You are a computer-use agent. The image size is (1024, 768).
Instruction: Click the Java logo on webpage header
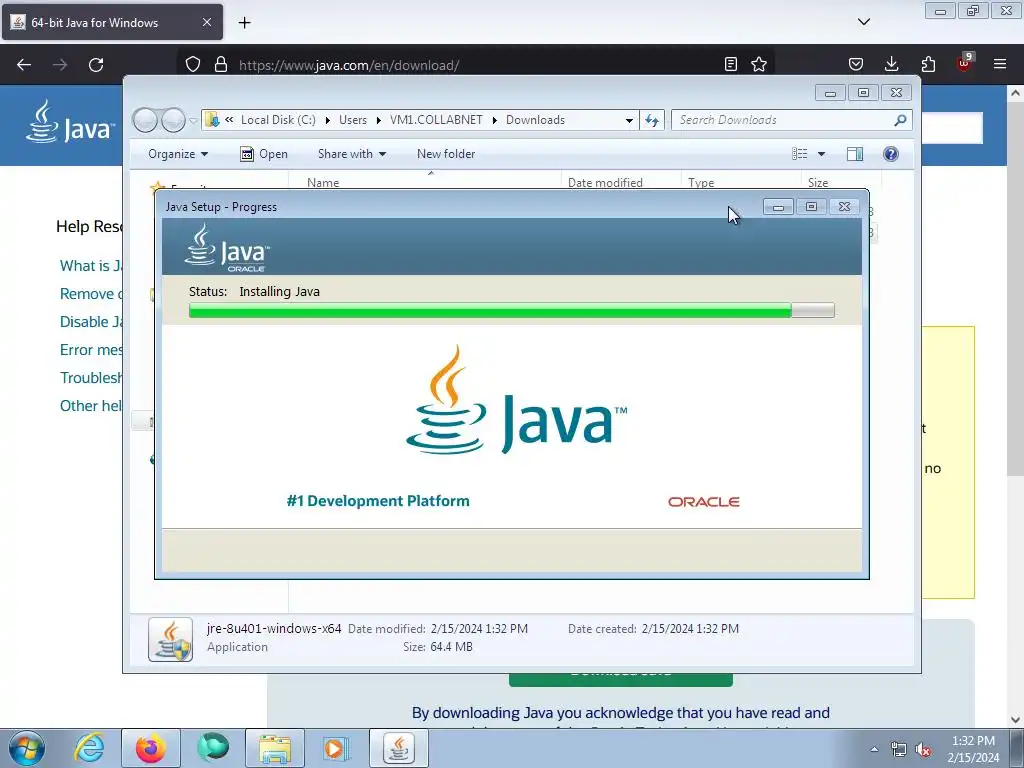(71, 122)
